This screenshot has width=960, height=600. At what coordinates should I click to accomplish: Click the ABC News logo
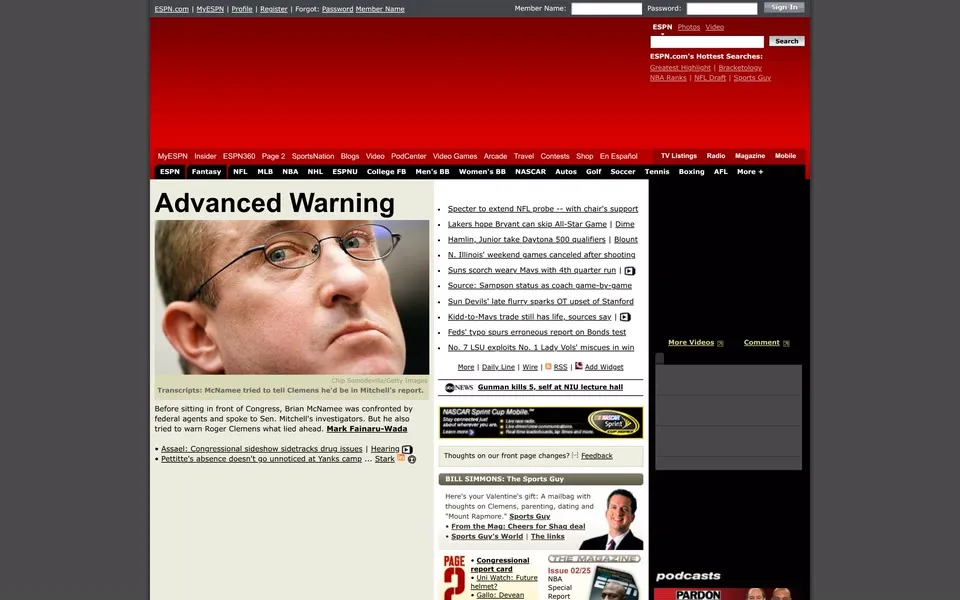pos(459,388)
